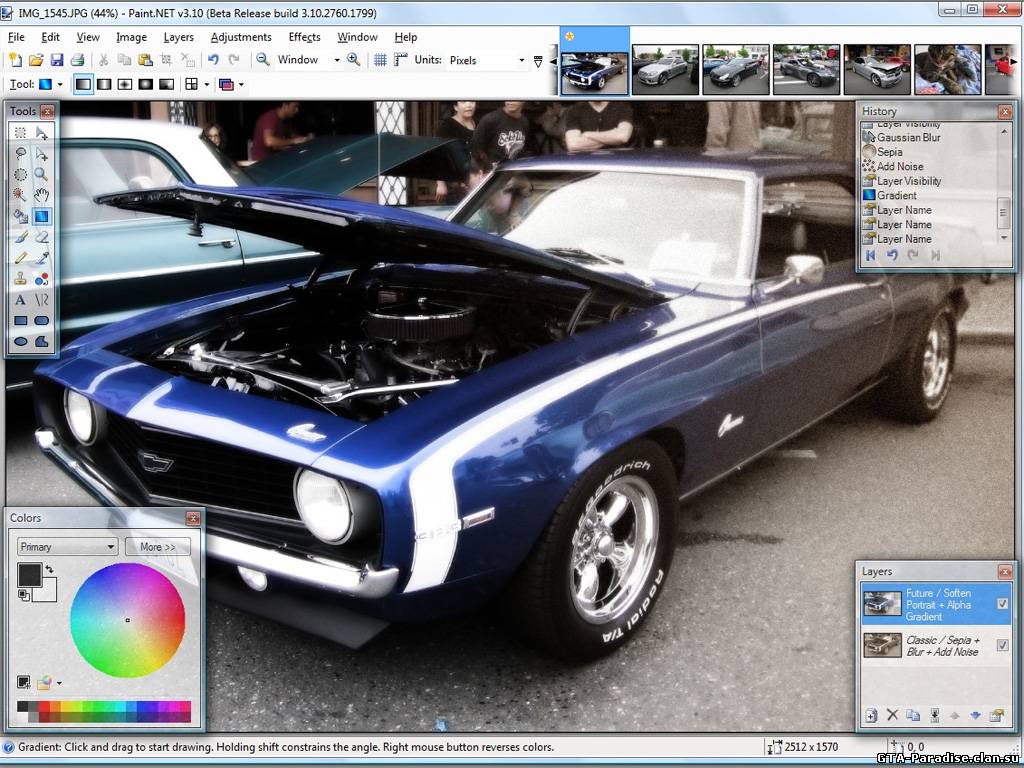Select the Color Picker eyedropper tool
Image resolution: width=1024 pixels, height=768 pixels.
[x=42, y=258]
